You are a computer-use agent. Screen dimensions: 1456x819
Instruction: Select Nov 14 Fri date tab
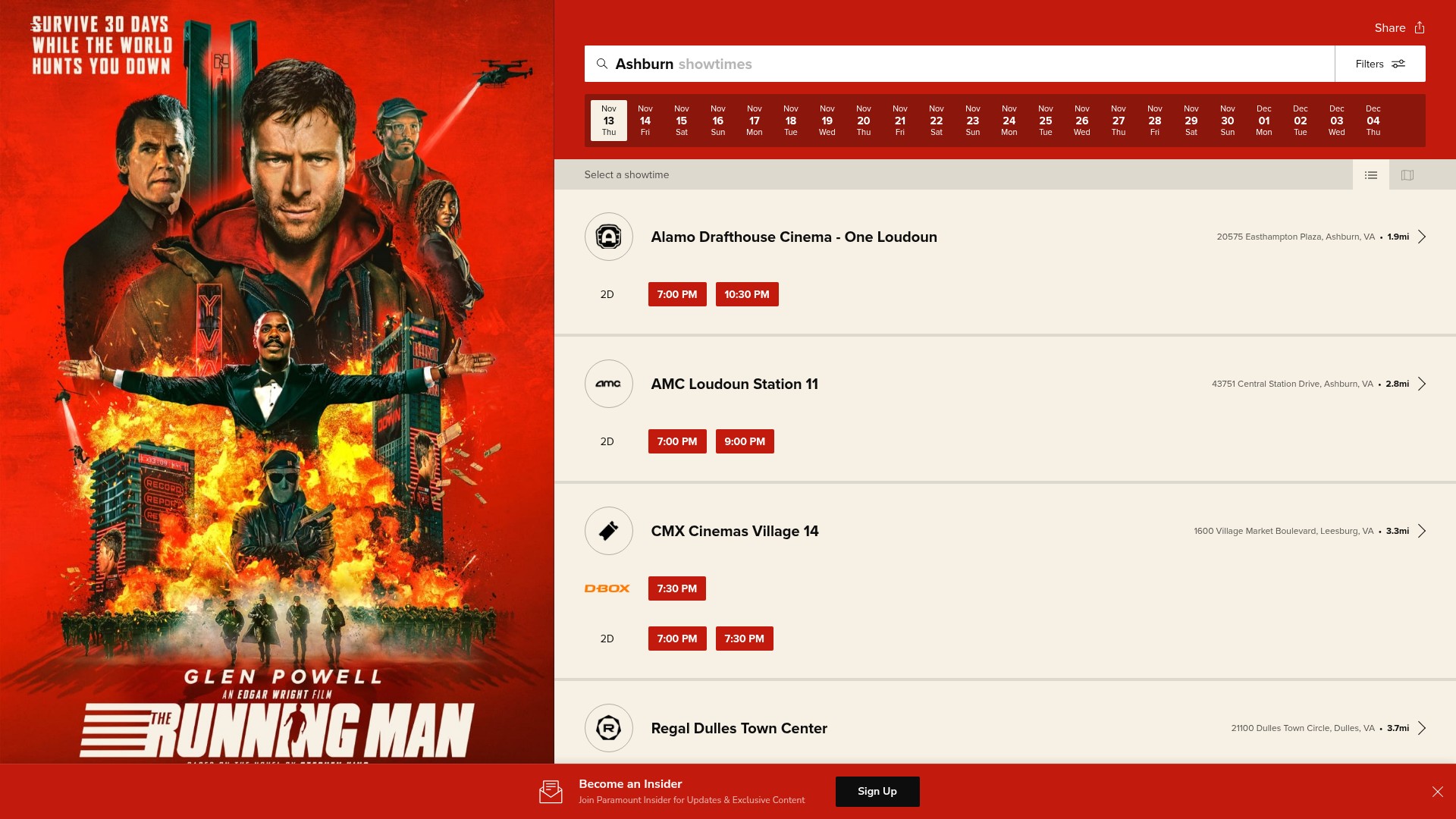coord(645,121)
